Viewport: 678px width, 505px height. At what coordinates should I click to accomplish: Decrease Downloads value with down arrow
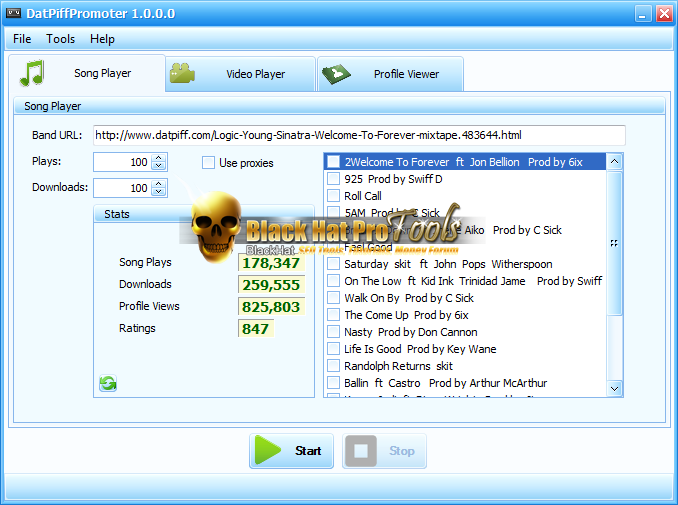pos(159,192)
